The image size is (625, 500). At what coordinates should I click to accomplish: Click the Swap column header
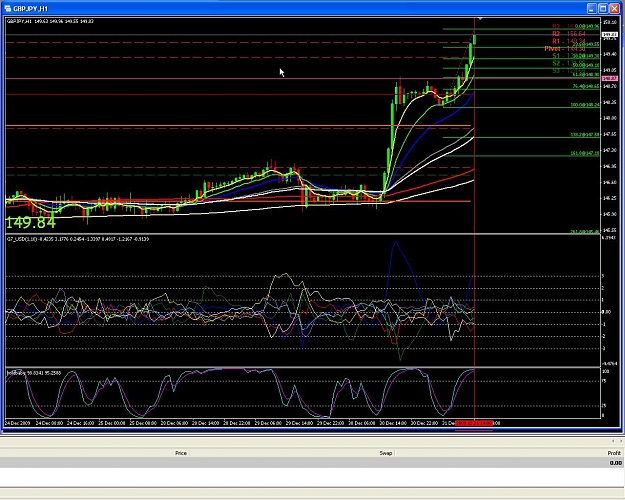[x=385, y=453]
